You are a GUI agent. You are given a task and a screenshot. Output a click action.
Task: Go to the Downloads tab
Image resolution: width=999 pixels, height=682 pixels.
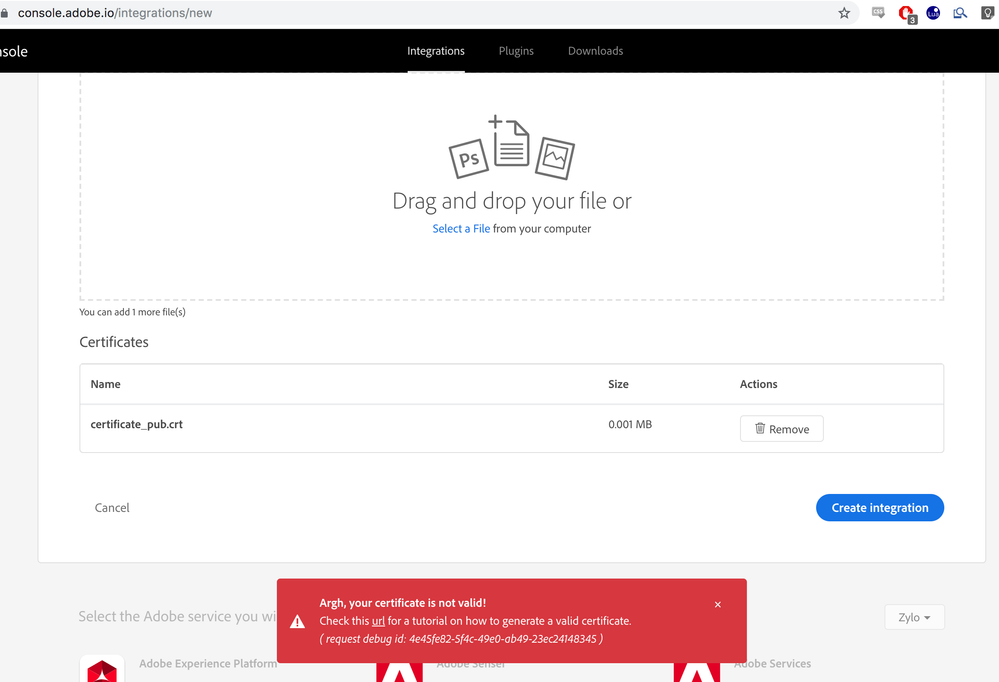[595, 51]
